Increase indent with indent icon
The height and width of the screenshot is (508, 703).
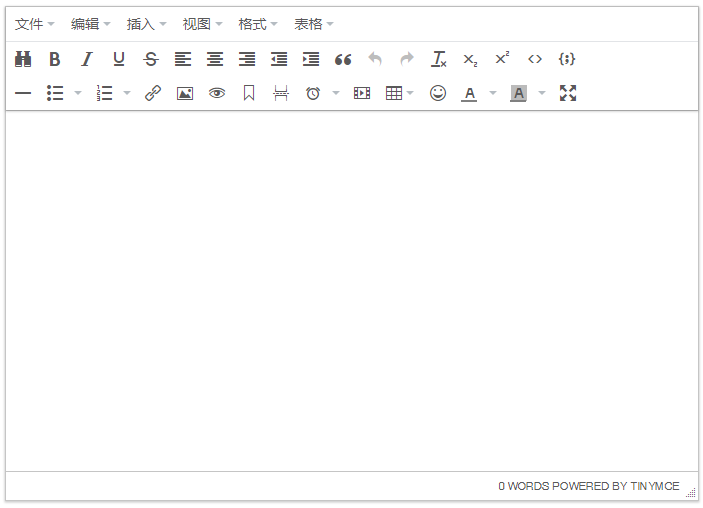point(311,59)
